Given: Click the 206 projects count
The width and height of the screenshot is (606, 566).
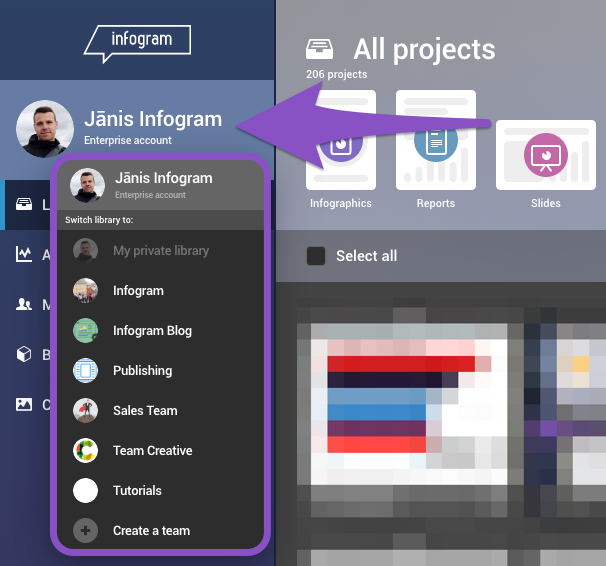Looking at the screenshot, I should pyautogui.click(x=337, y=74).
